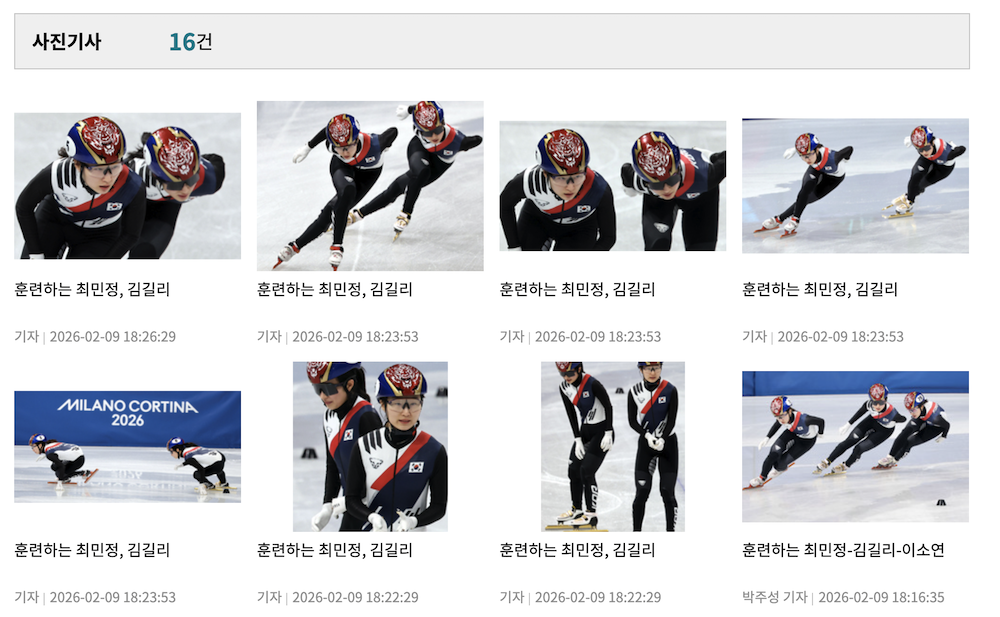Click headline beneath the sunglasses portrait photo

[x=335, y=550]
